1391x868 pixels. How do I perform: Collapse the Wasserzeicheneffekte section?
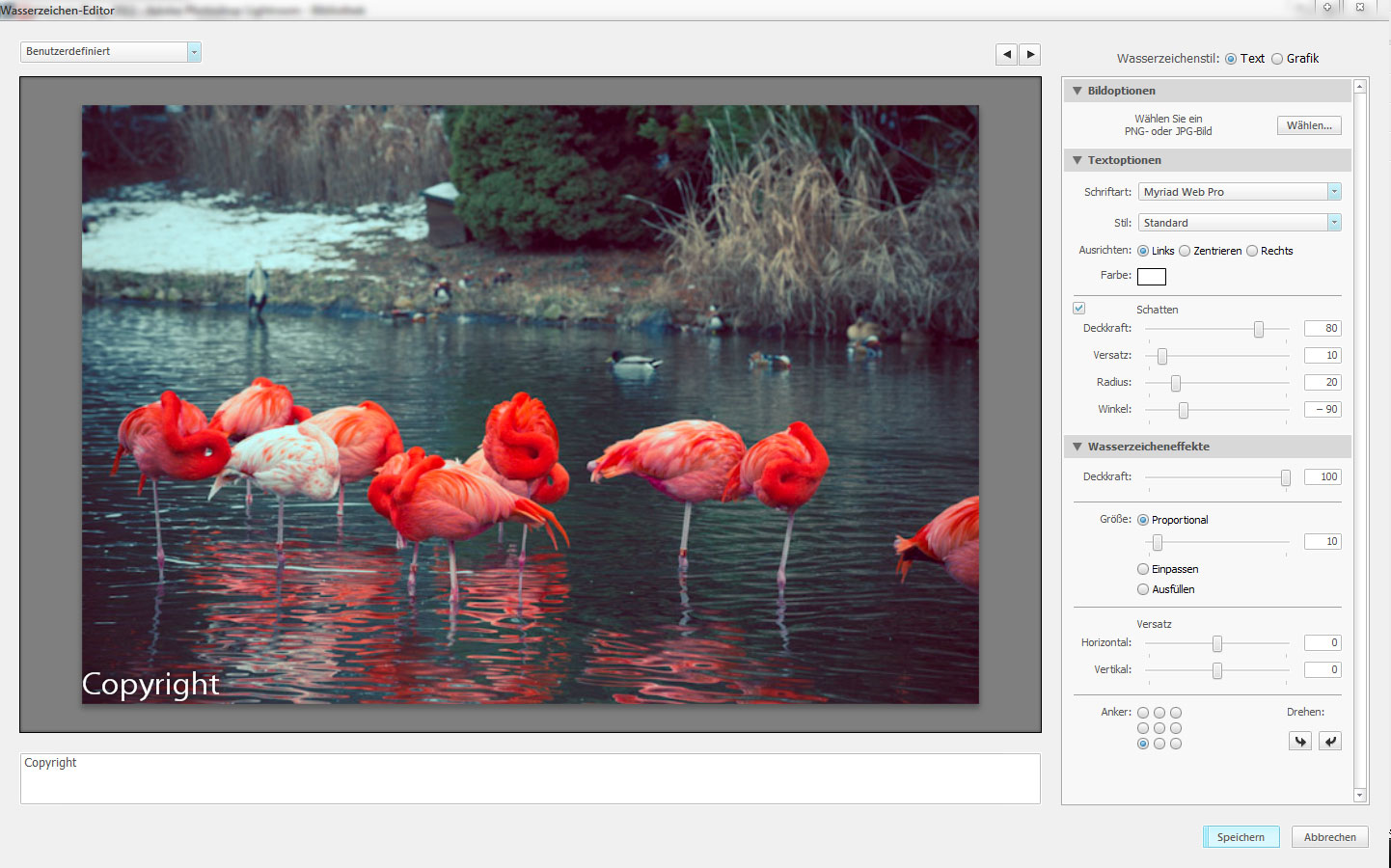coord(1077,447)
